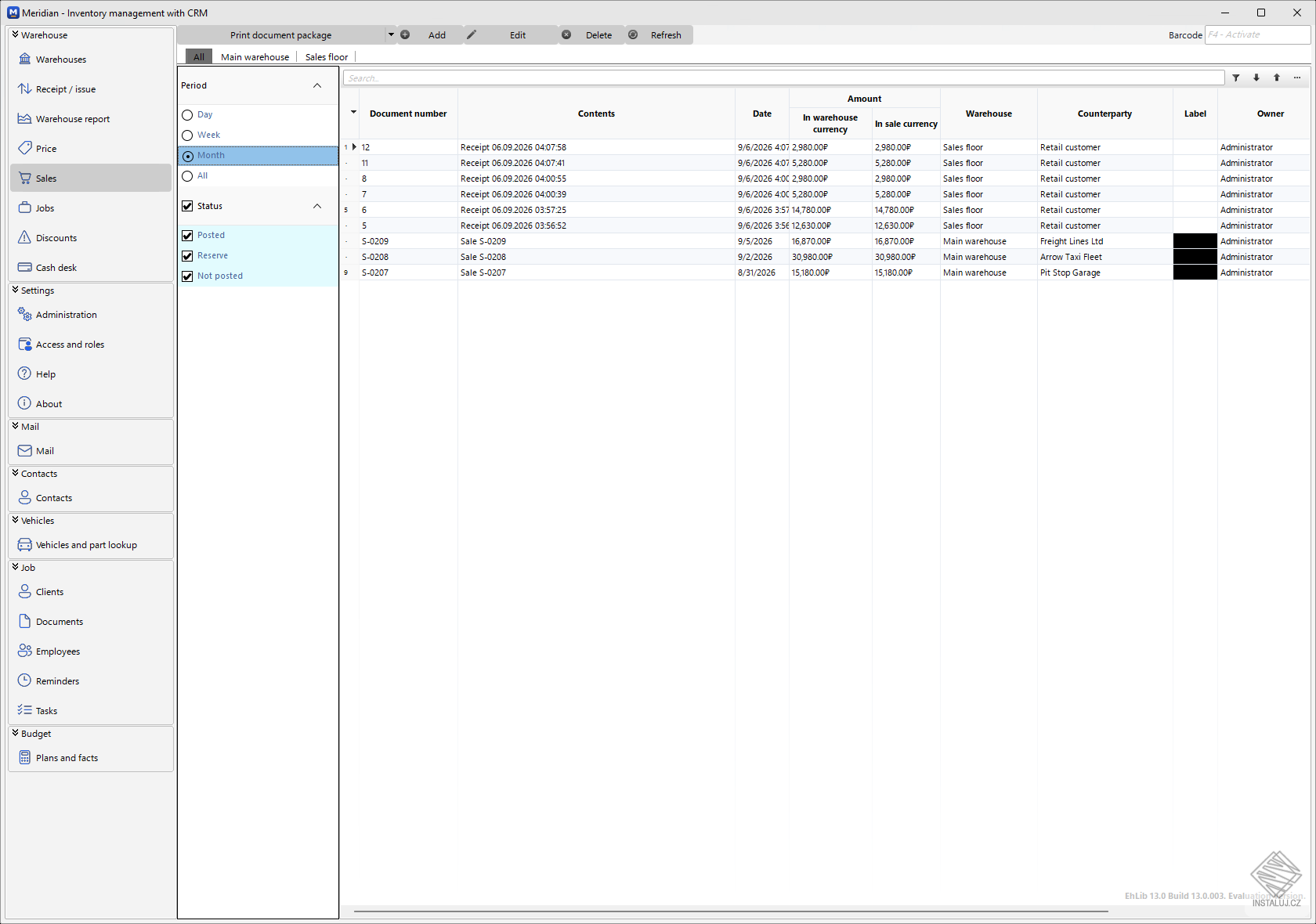Collapse the Period filter section
Viewport: 1316px width, 924px height.
[x=317, y=85]
